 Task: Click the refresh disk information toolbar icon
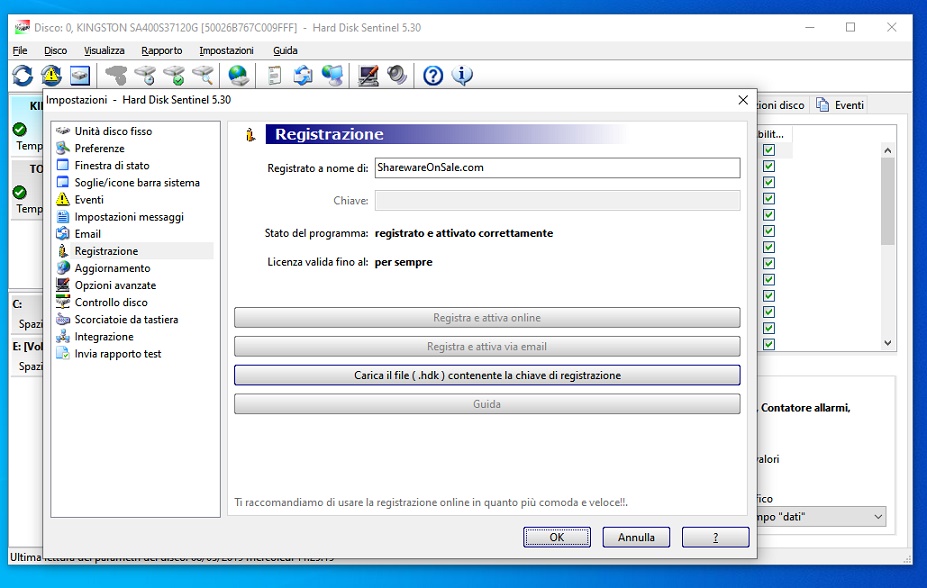pyautogui.click(x=22, y=76)
